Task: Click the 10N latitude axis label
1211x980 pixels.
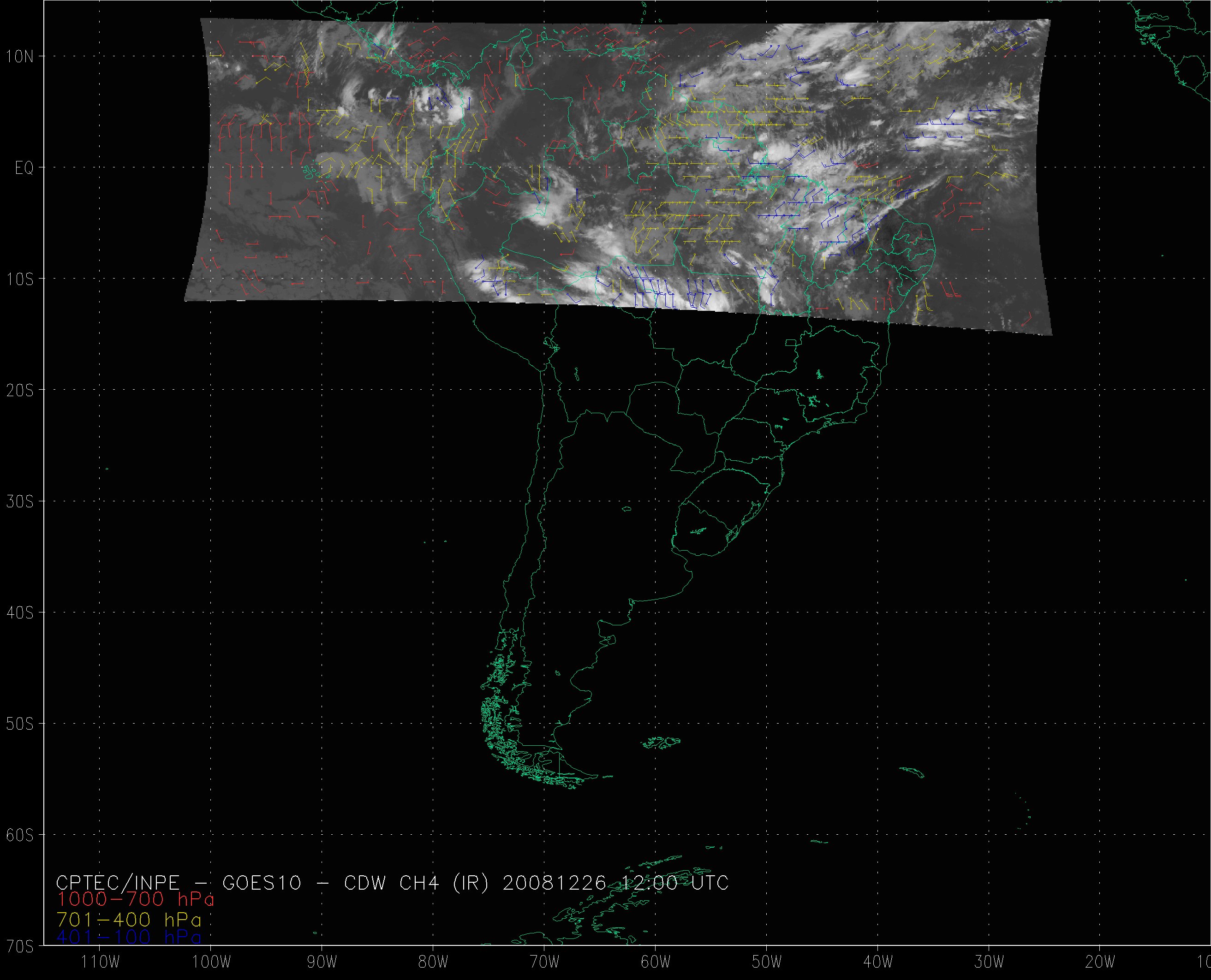Action: pyautogui.click(x=20, y=56)
